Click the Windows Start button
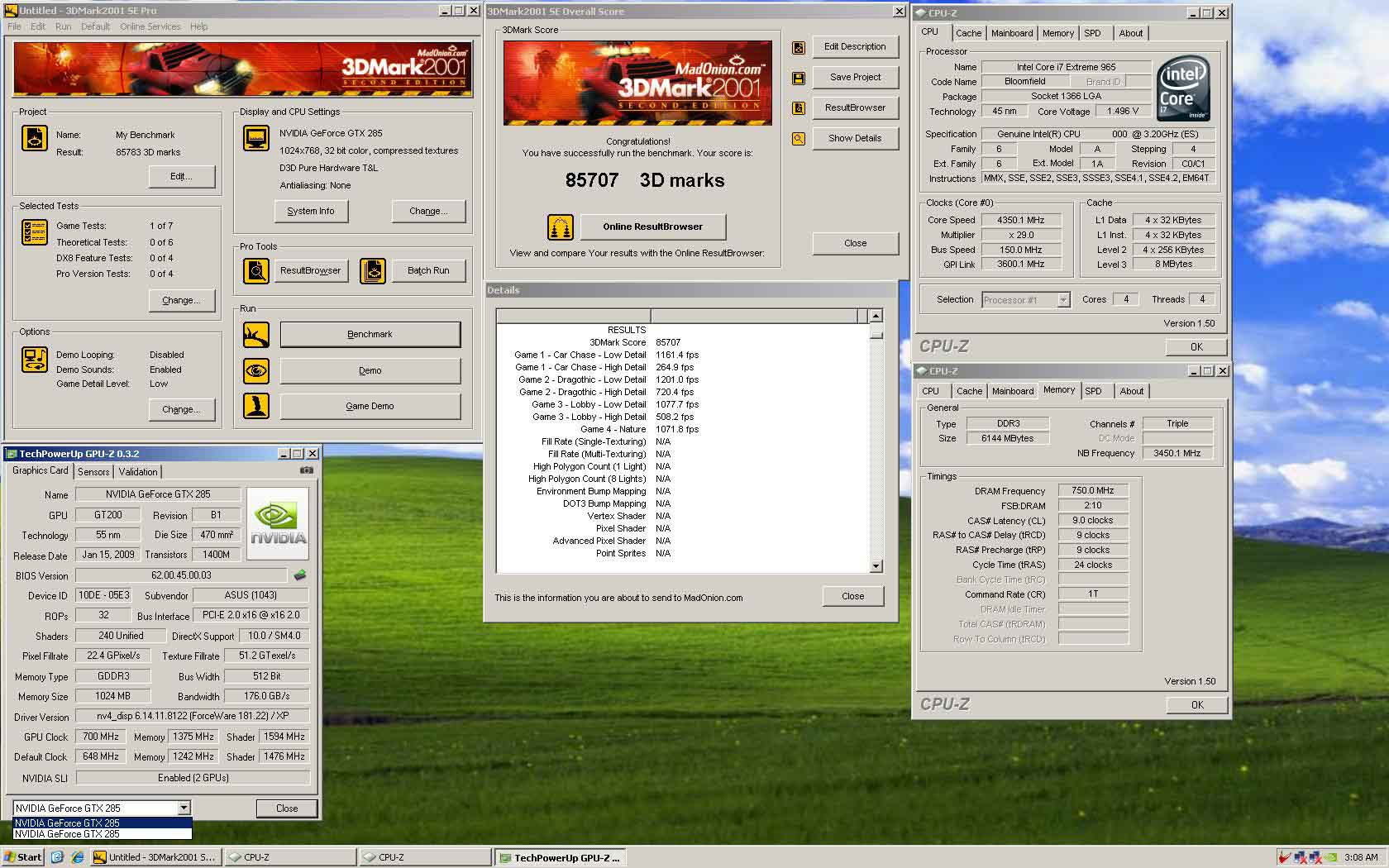 (22, 857)
